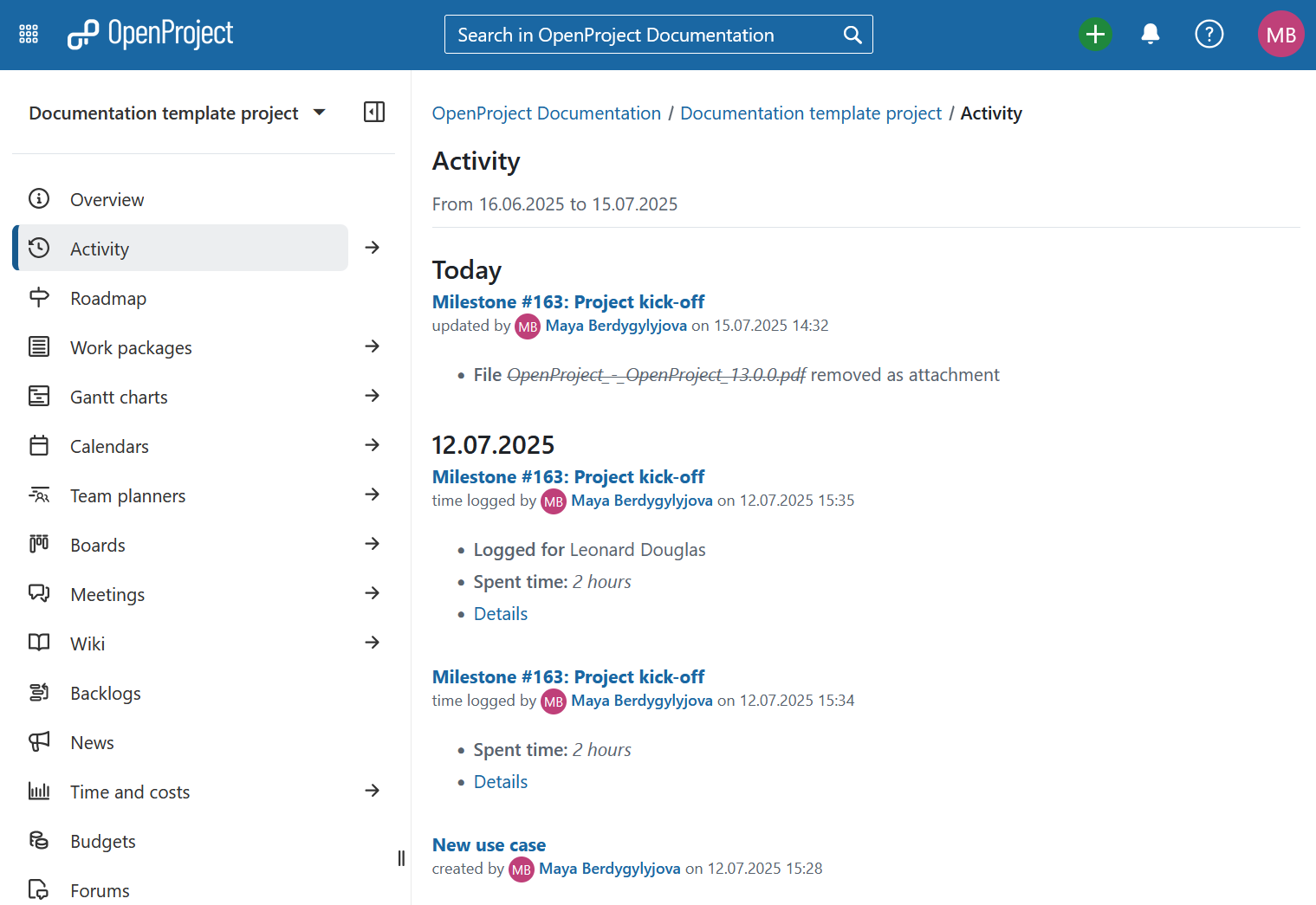
Task: Expand the Calendars submenu arrow
Action: (x=373, y=445)
